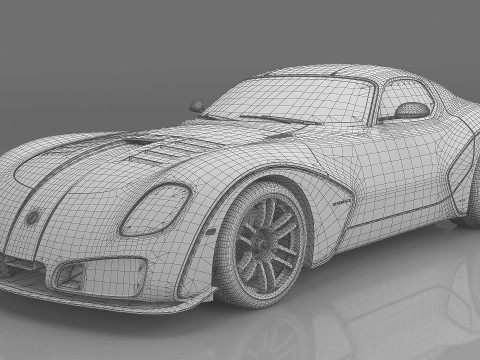Click the windshield wiper on the windscreen
Screen dimensions: 480x360
[x=280, y=120]
